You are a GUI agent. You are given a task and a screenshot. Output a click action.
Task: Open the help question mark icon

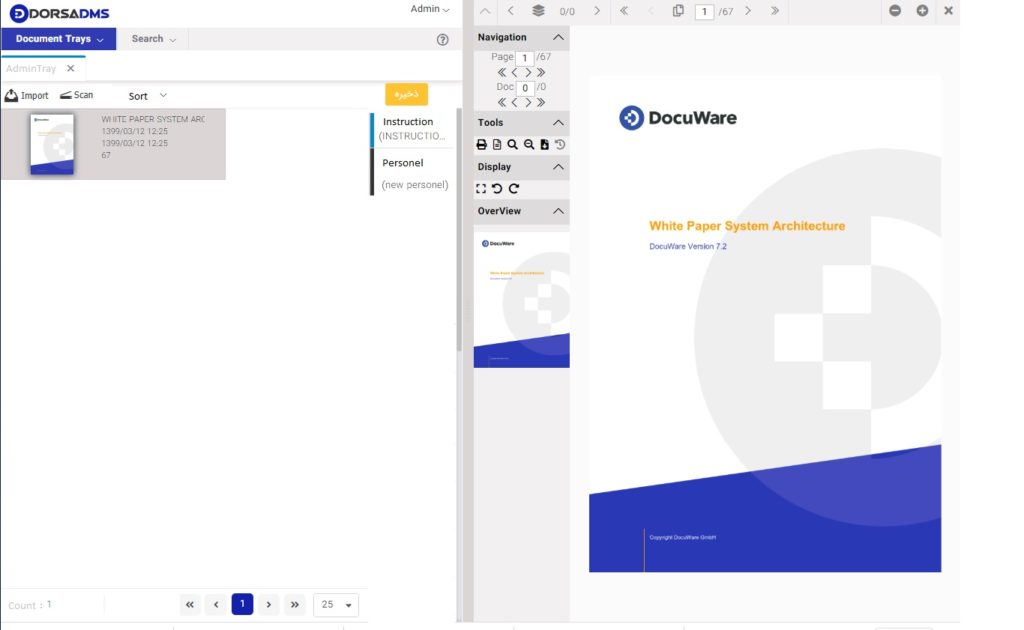pos(443,40)
